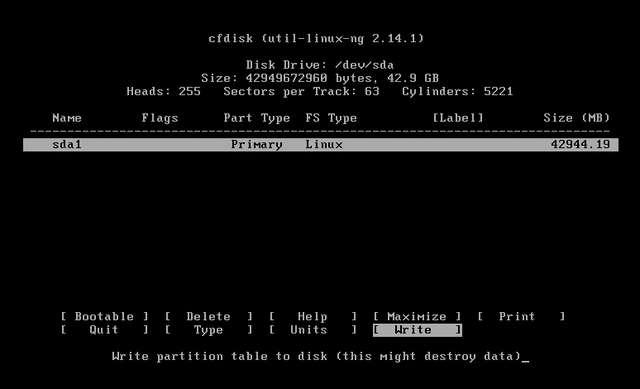Click the Flags column header
The height and width of the screenshot is (389, 640).
[x=160, y=118]
